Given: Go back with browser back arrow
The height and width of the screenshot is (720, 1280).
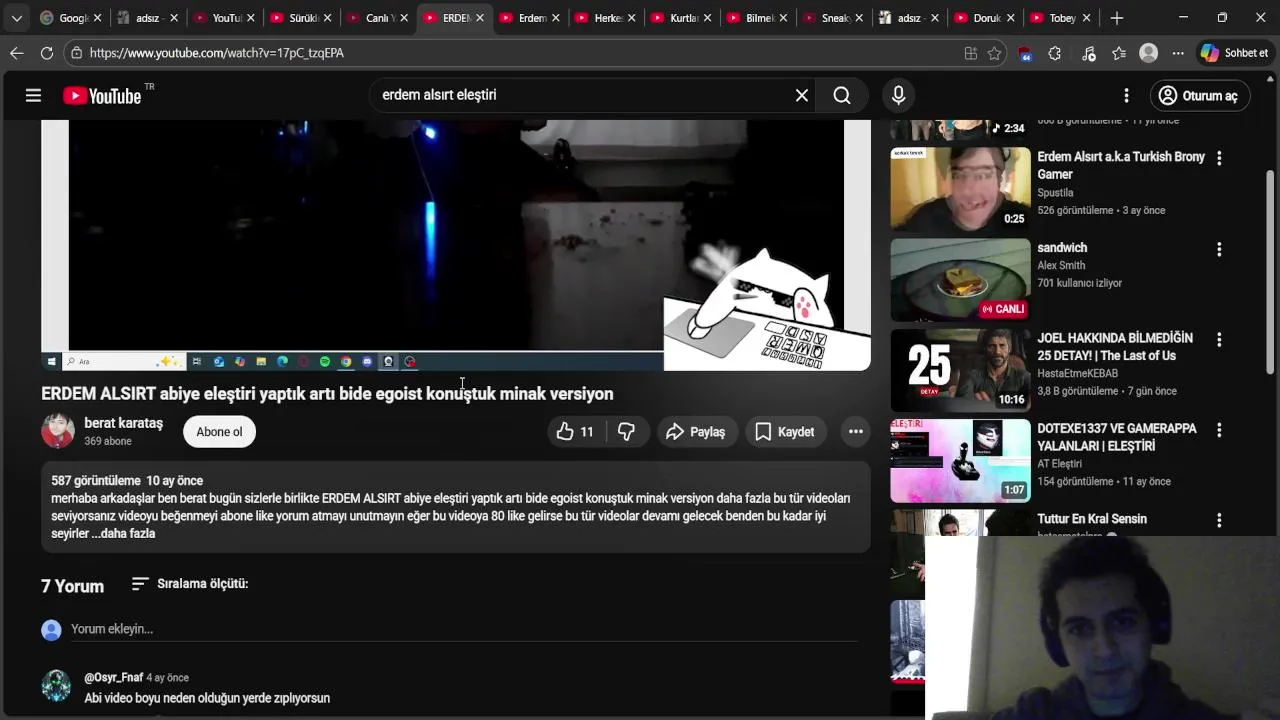Looking at the screenshot, I should (x=17, y=53).
